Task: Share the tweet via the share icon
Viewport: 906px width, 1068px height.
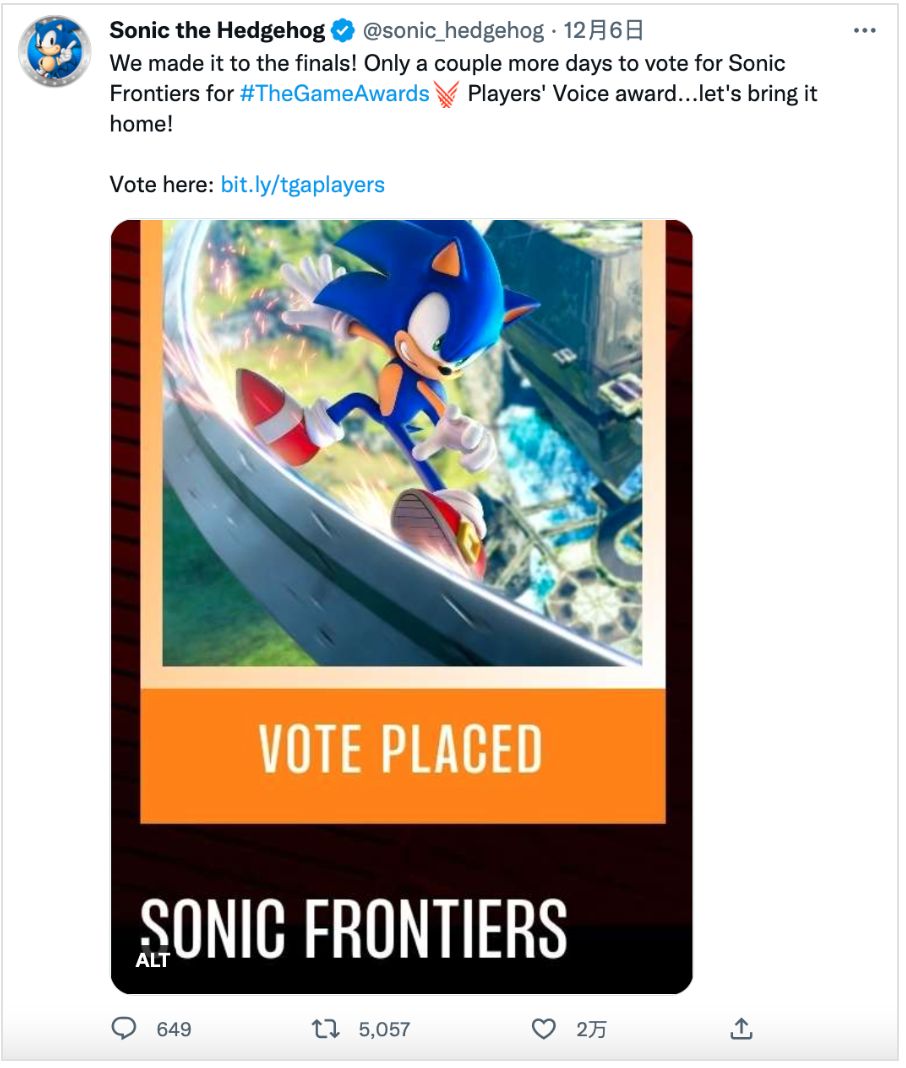Action: coord(741,1028)
